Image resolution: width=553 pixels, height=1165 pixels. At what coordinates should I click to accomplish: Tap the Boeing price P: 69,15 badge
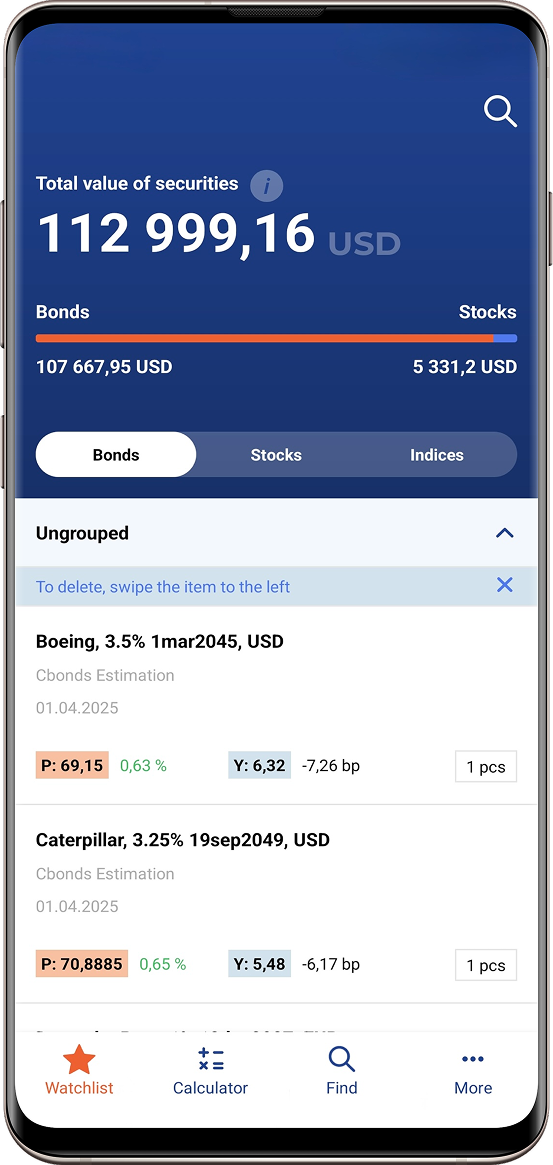72,765
